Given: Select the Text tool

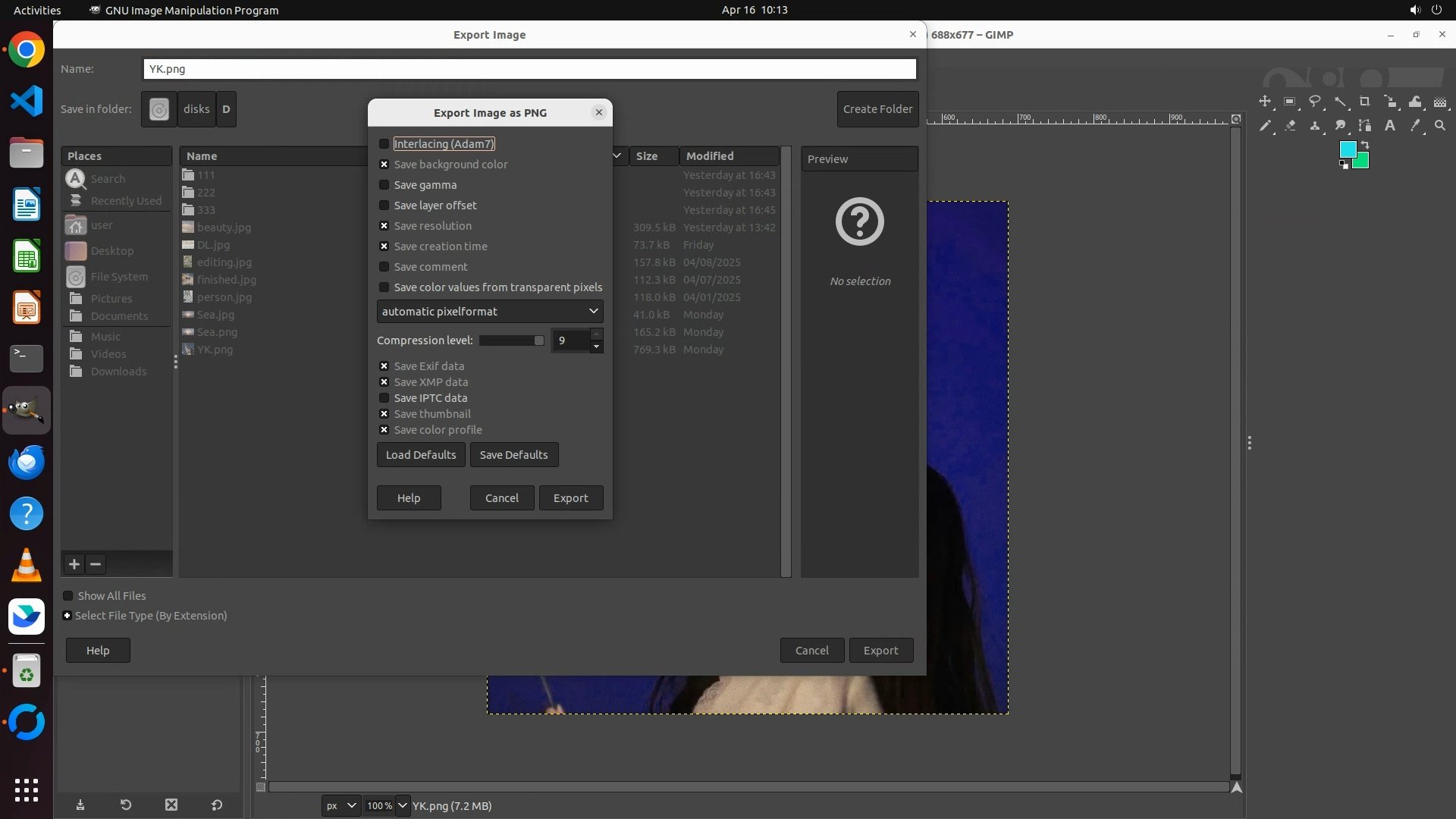Looking at the screenshot, I should point(1390,126).
